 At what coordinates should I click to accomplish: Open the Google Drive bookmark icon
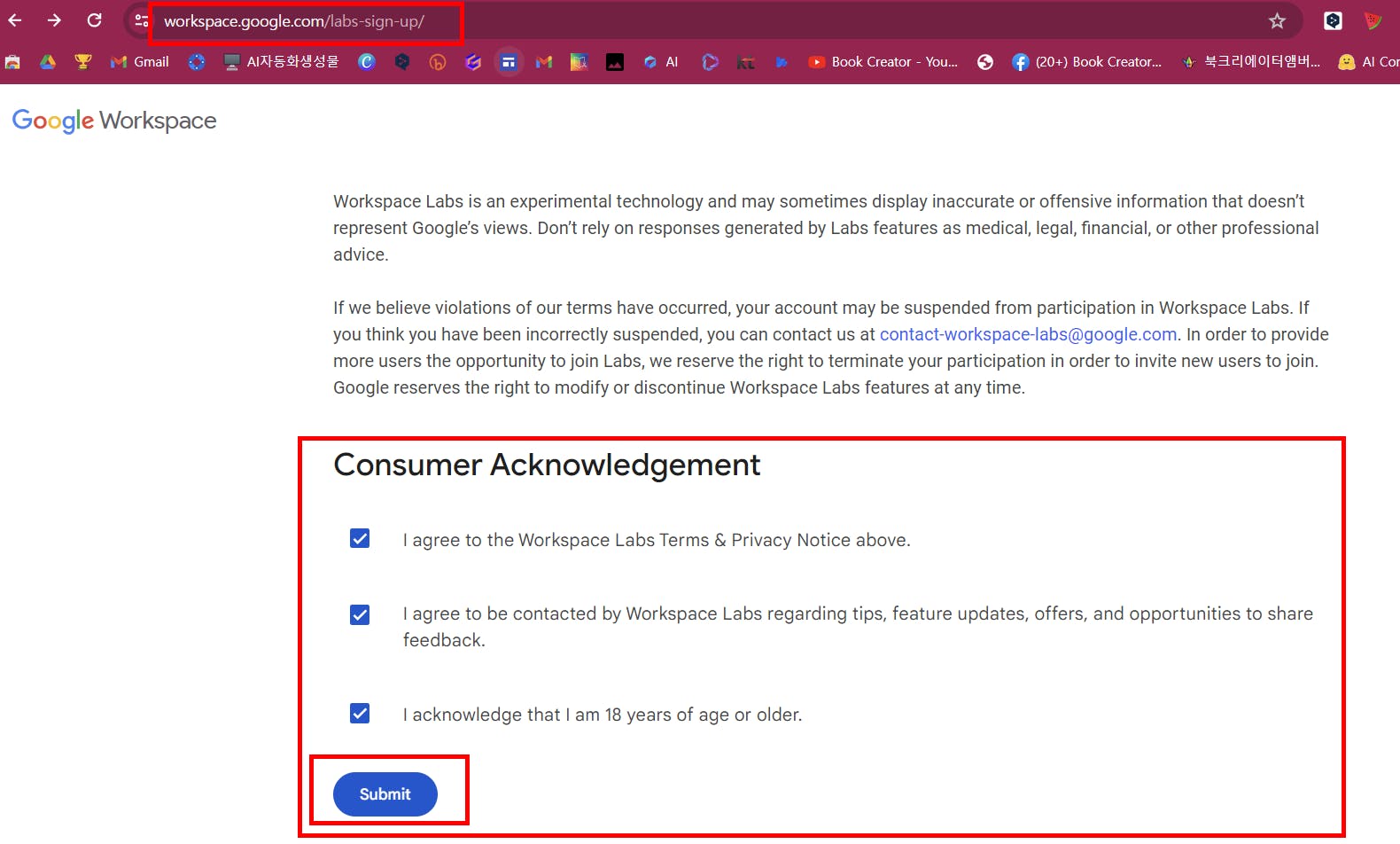(x=48, y=62)
